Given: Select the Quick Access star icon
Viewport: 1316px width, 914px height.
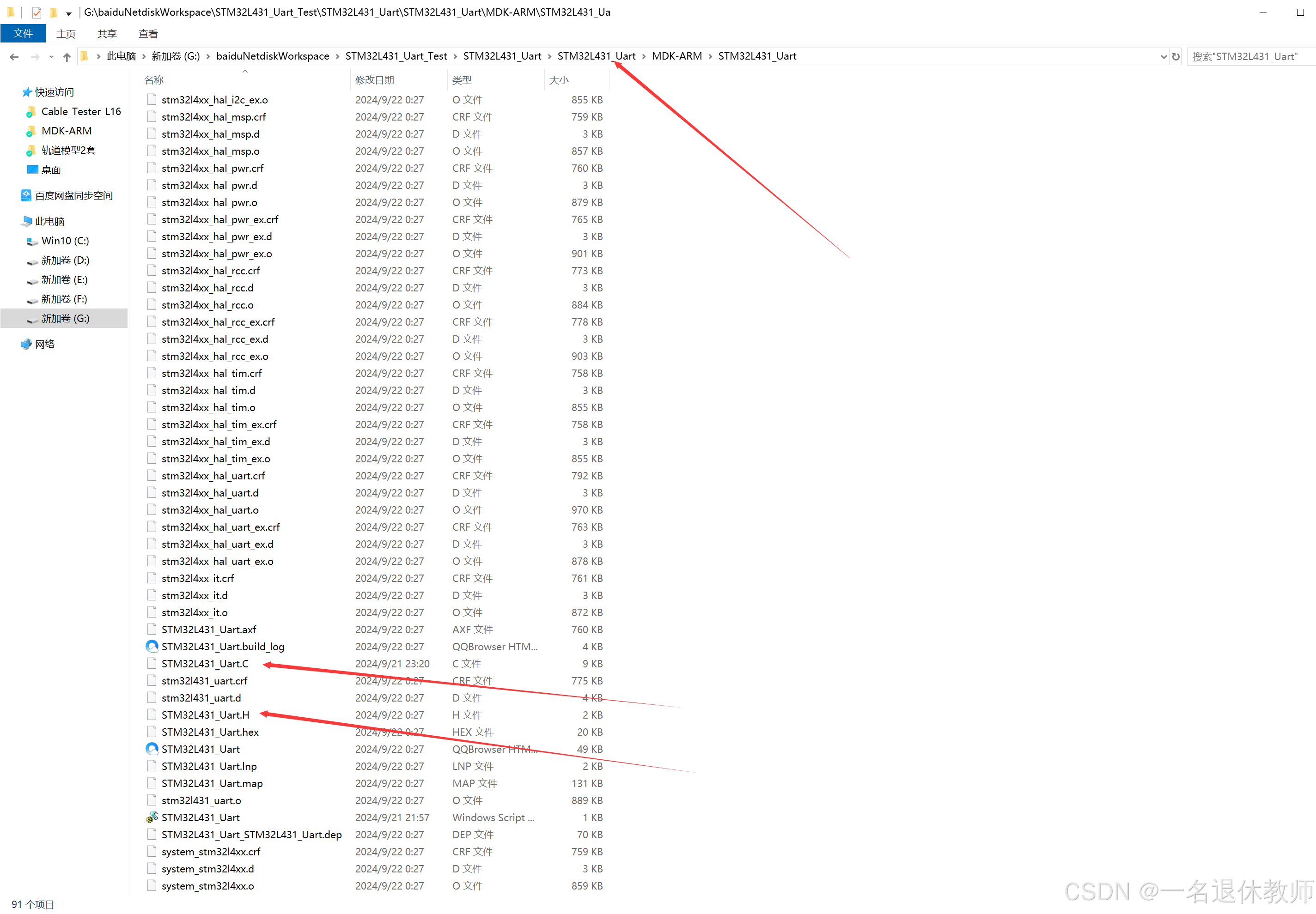Looking at the screenshot, I should pyautogui.click(x=26, y=92).
